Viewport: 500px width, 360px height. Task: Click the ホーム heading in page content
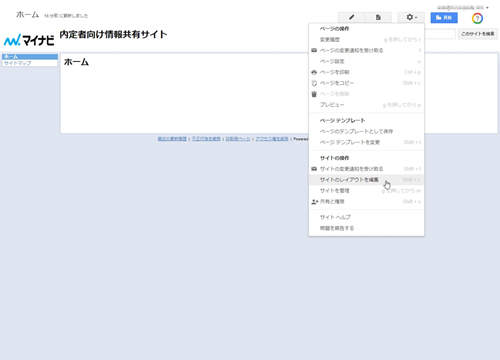click(76, 62)
